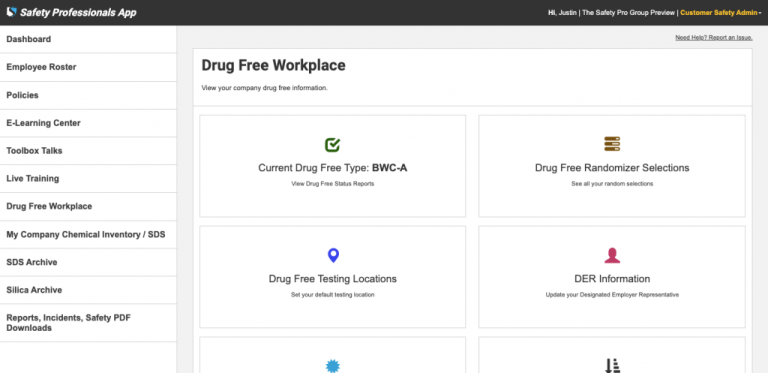Screen dimensions: 768x373
Task: Open DER Information heading
Action: click(x=612, y=279)
